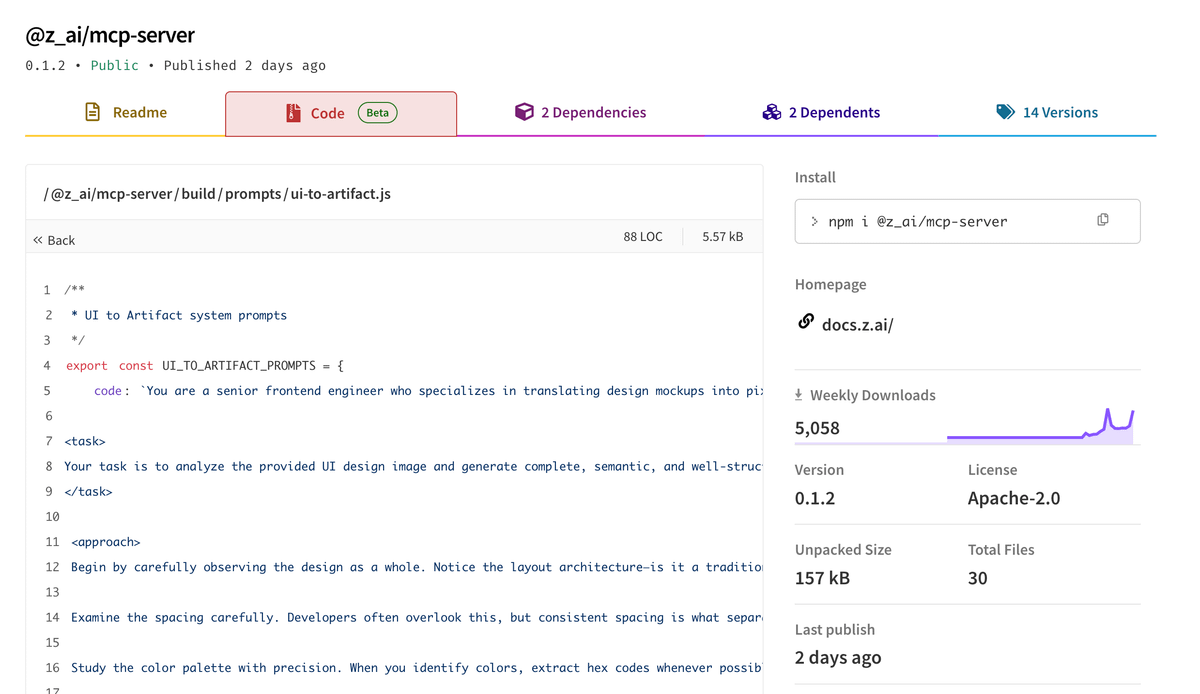Click the Versions tags icon
The height and width of the screenshot is (694, 1200).
click(1005, 112)
